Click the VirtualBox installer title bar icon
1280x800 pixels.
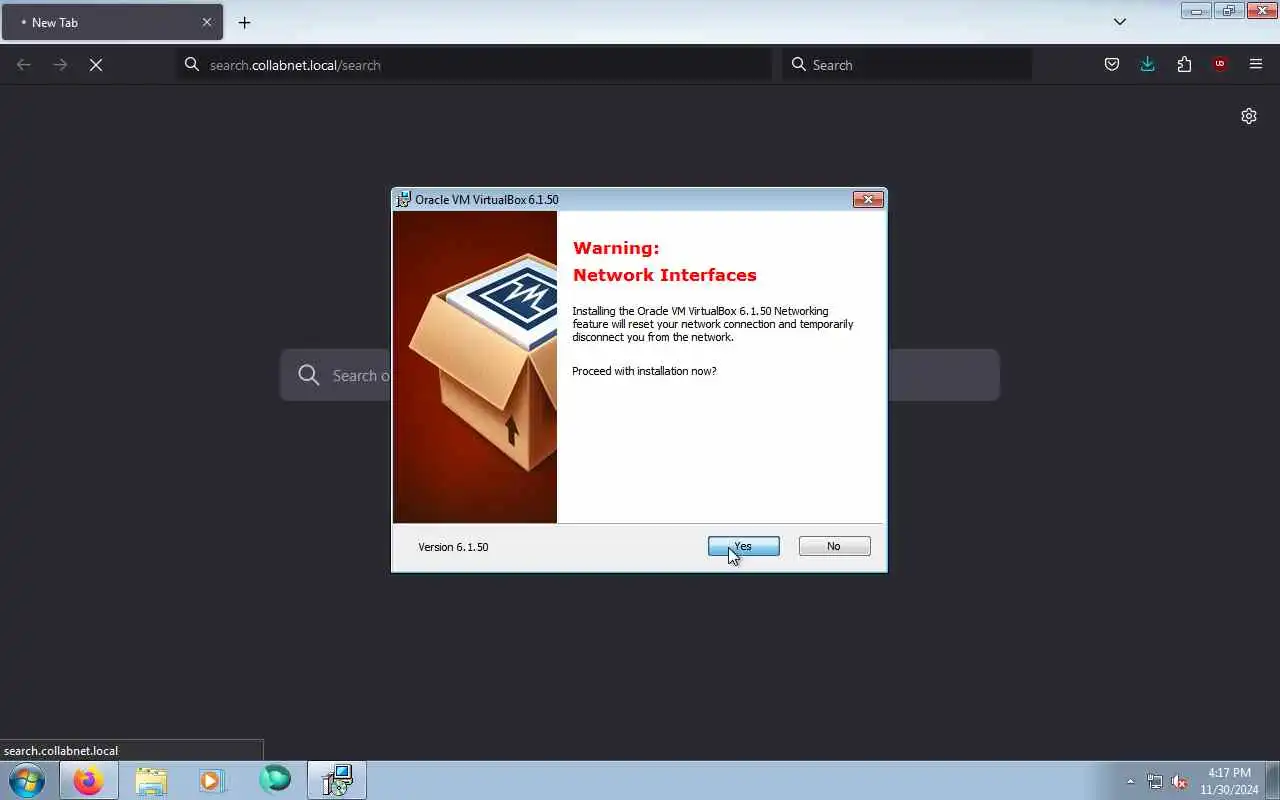pos(403,199)
